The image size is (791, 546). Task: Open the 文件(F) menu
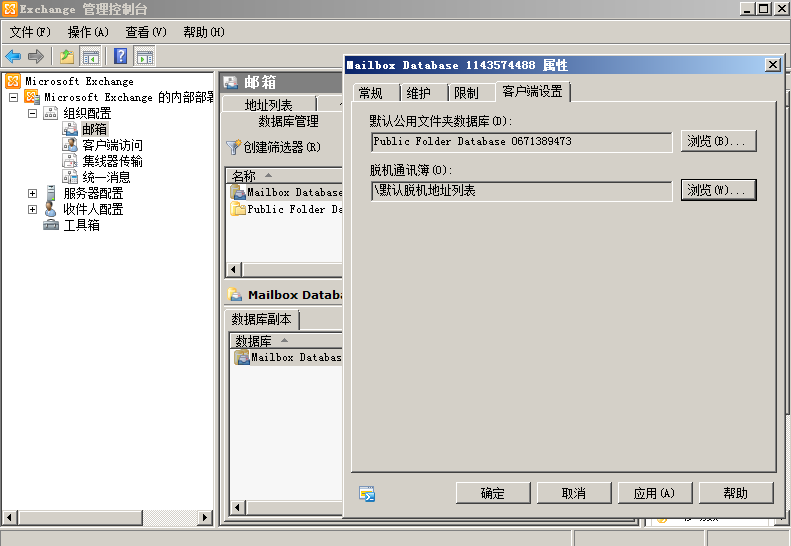pyautogui.click(x=30, y=32)
